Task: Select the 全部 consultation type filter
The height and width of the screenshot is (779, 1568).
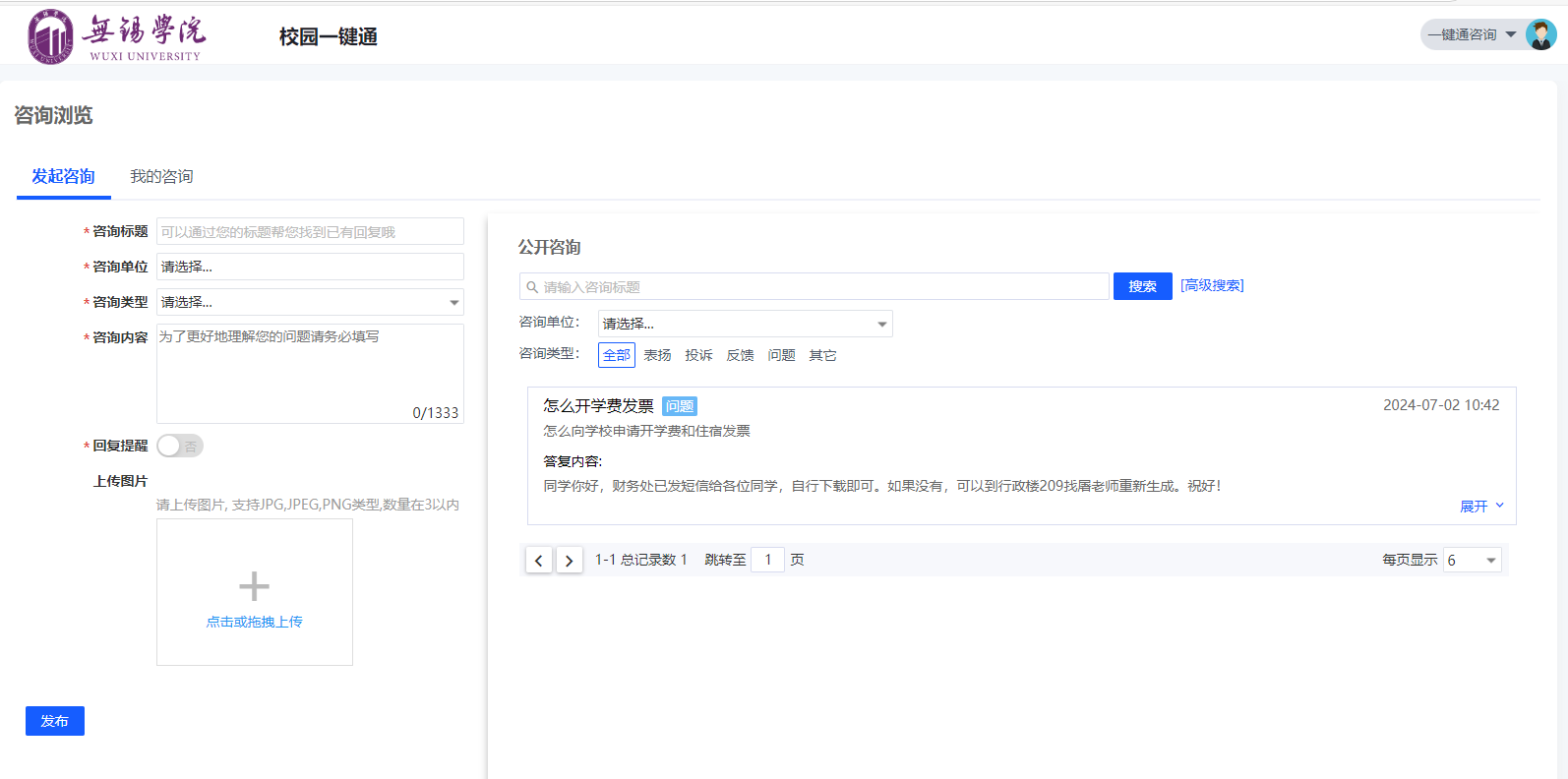Action: pos(616,355)
